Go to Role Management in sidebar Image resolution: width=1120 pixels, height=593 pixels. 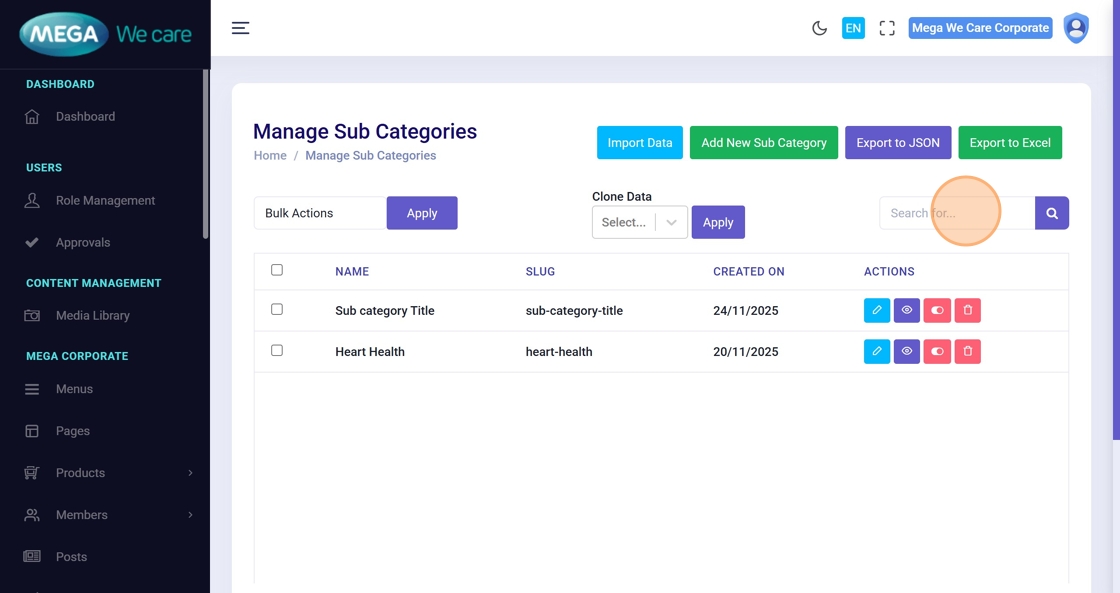(105, 201)
